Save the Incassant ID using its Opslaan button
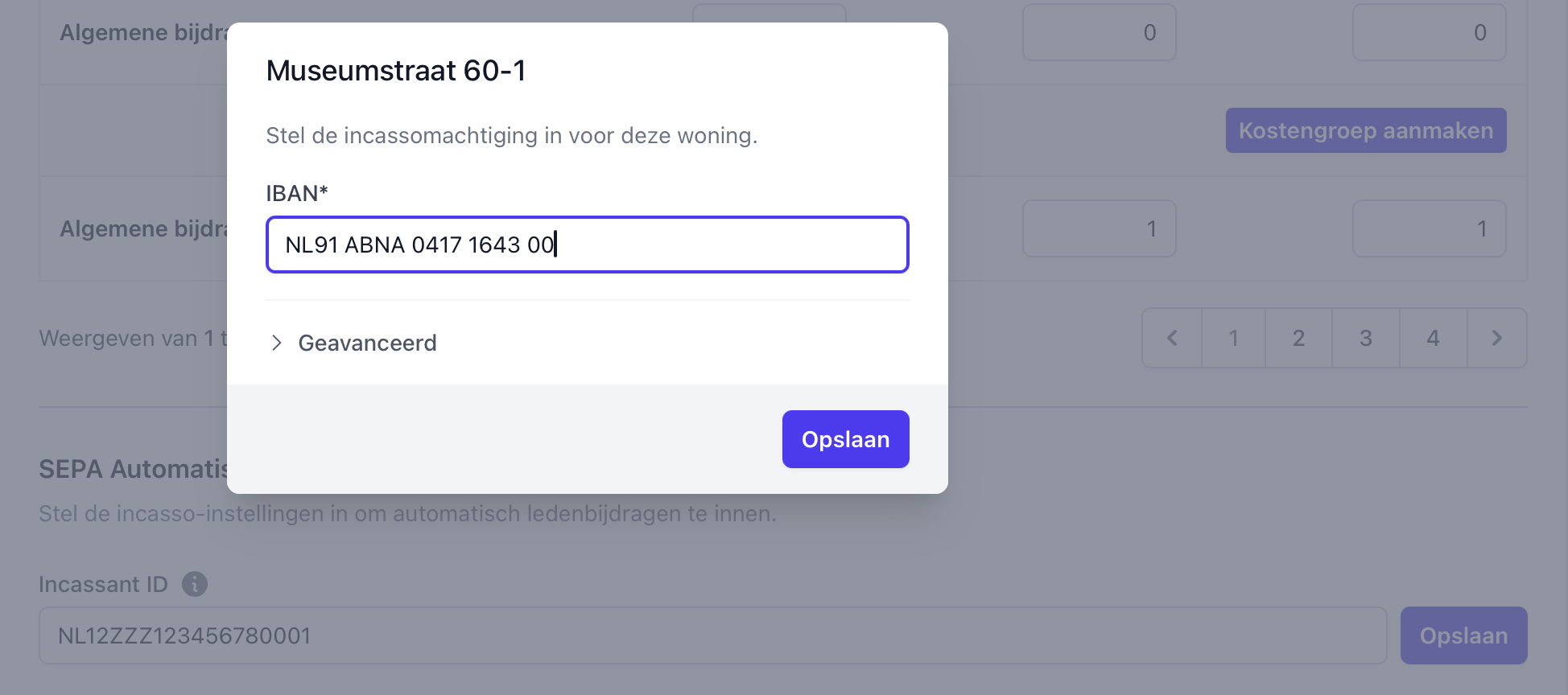1568x695 pixels. (x=1463, y=635)
